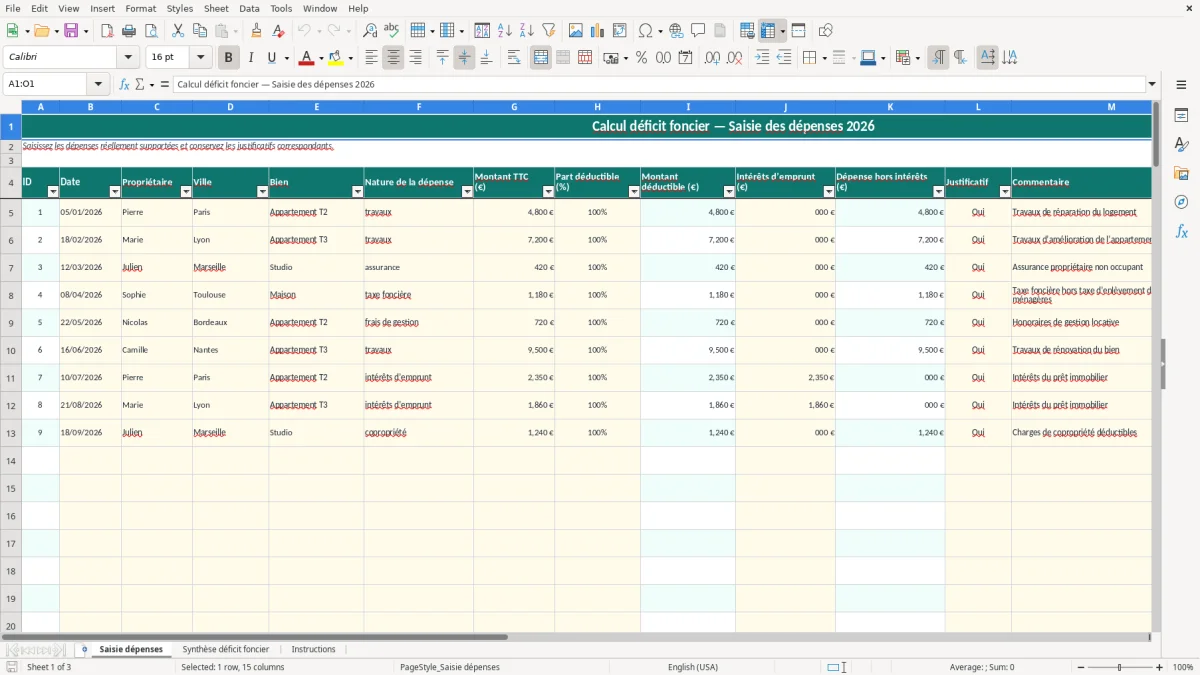
Task: Switch to Synthèse déficit foncier sheet
Action: pyautogui.click(x=226, y=649)
